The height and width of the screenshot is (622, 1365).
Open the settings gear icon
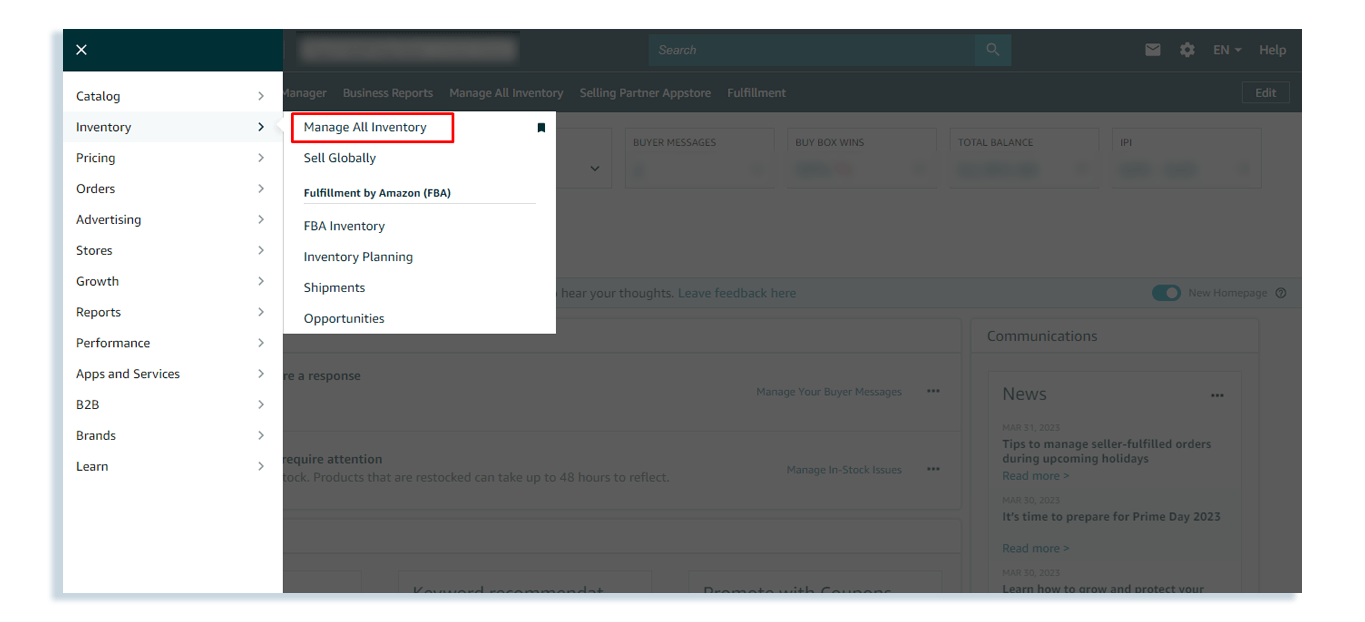click(1187, 50)
